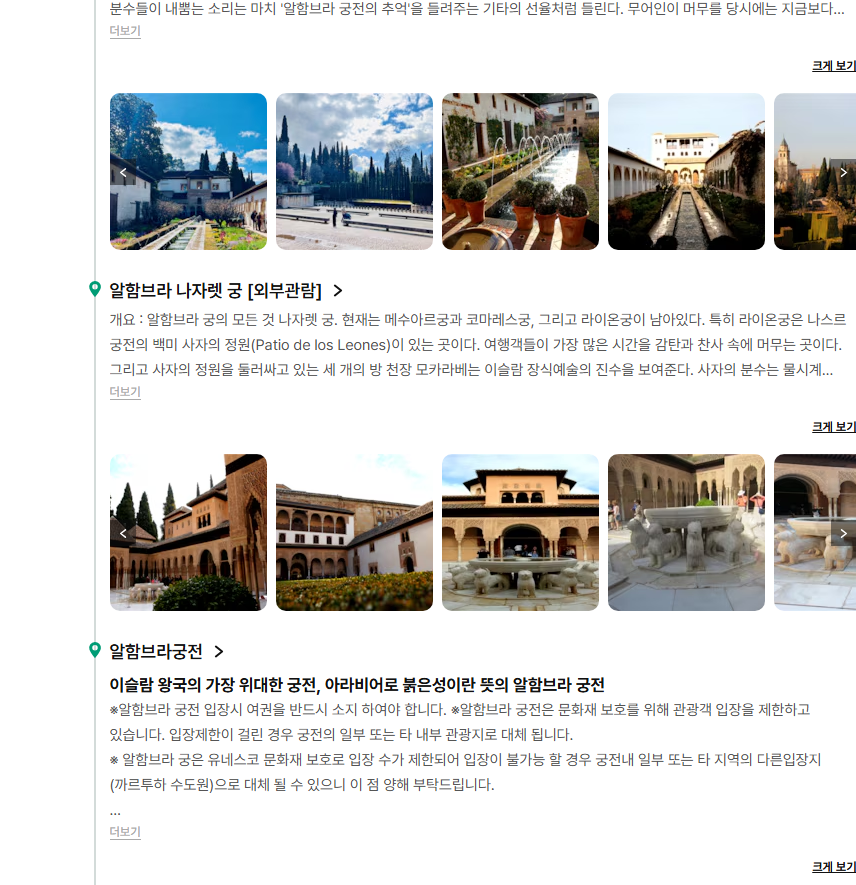Image resolution: width=856 pixels, height=885 pixels.
Task: Select the lion fountain photo in the second gallery
Action: click(686, 532)
